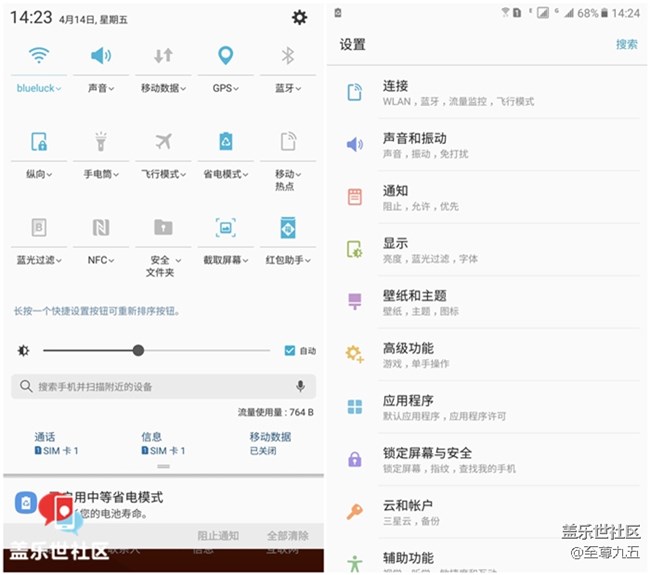The width and height of the screenshot is (650, 575).
Task: Click the brightness slider handle
Action: pyautogui.click(x=138, y=351)
